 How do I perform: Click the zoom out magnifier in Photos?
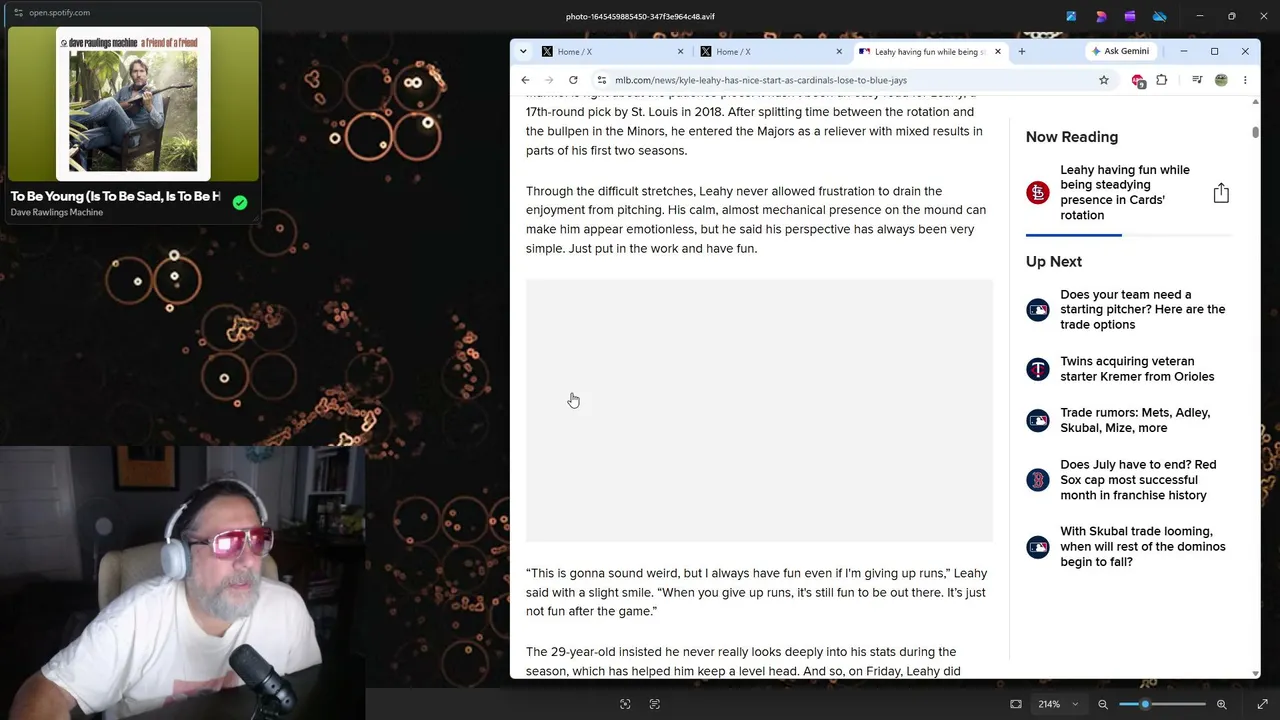pos(1103,704)
